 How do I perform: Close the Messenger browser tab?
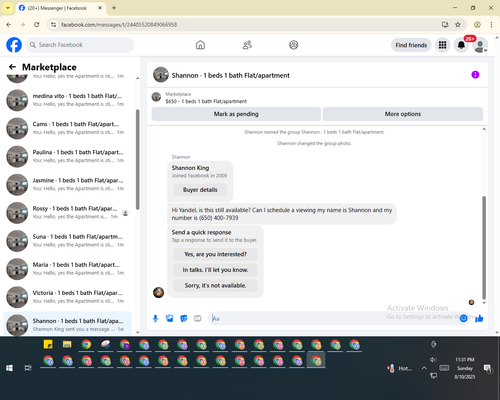tap(100, 8)
